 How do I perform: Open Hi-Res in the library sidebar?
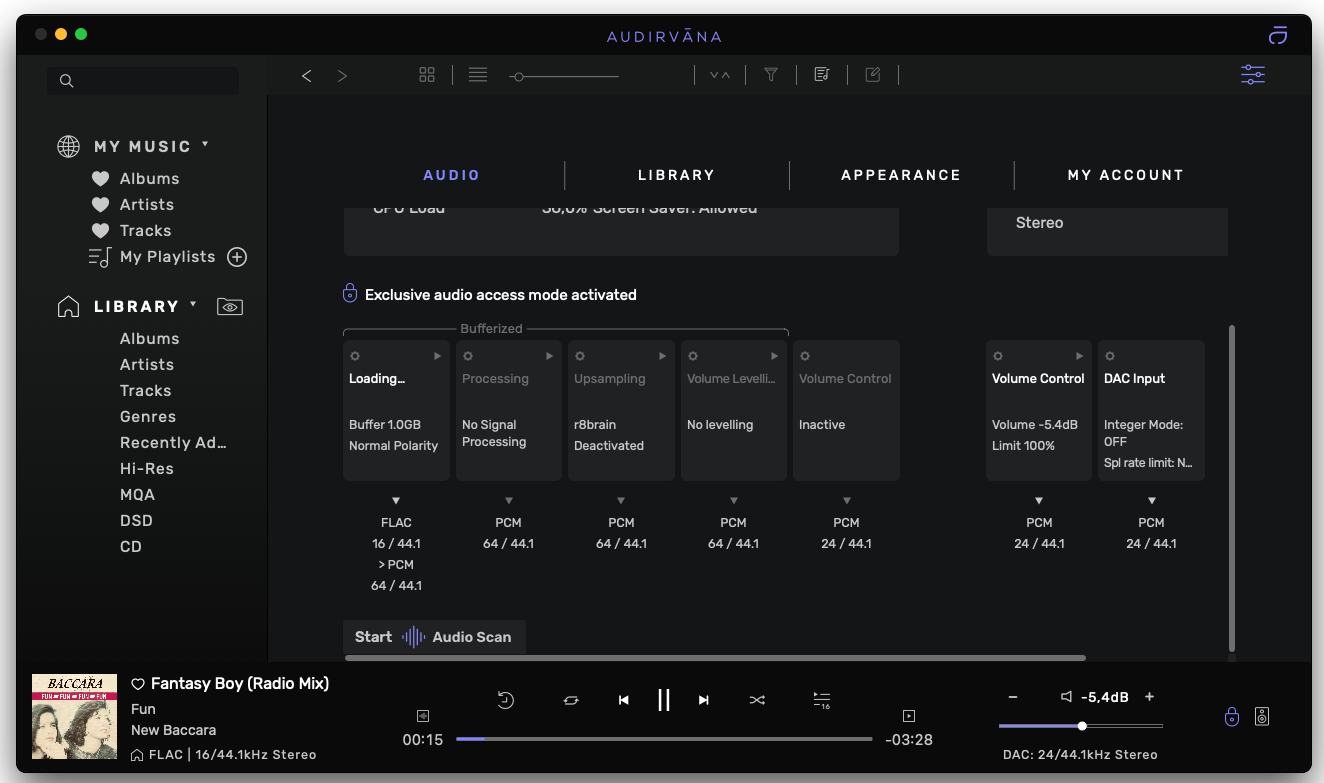[146, 469]
